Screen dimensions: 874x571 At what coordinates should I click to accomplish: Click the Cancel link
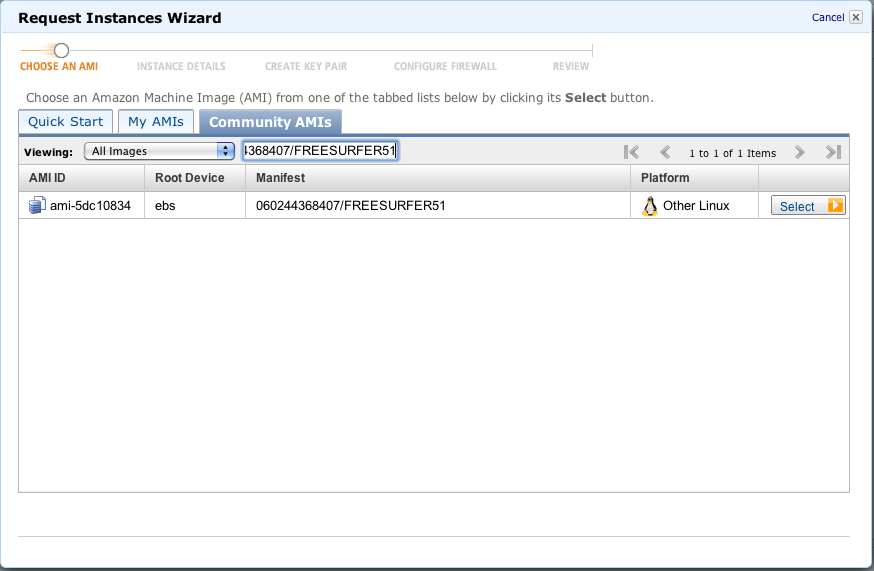827,17
